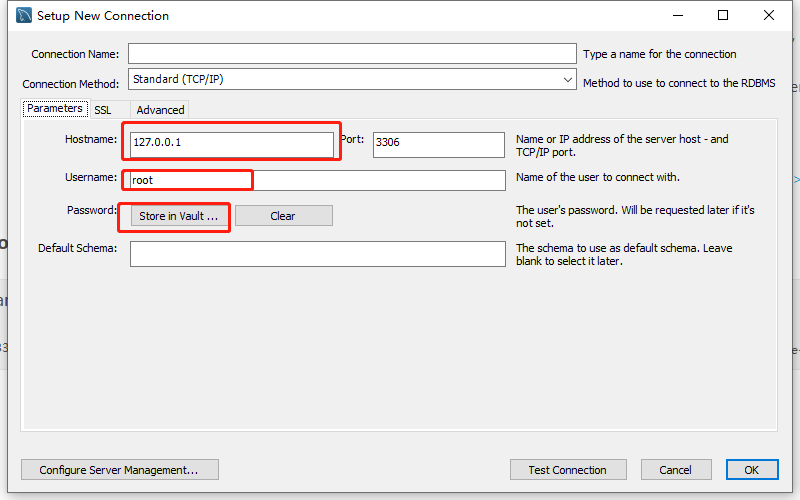Run Test Connection
This screenshot has width=800, height=500.
click(568, 470)
